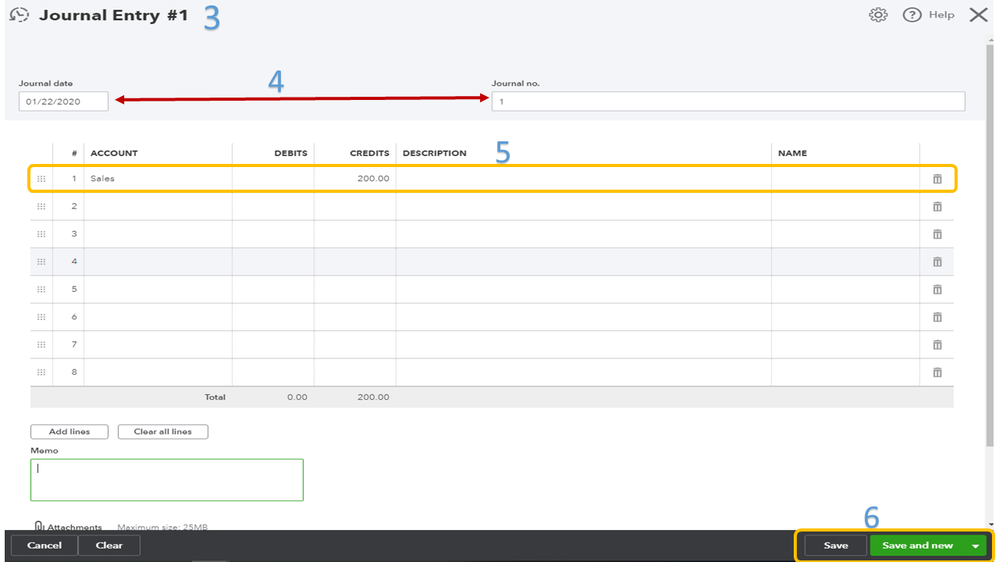Click the account cell in row 2
The width and height of the screenshot is (999, 562).
tap(158, 206)
